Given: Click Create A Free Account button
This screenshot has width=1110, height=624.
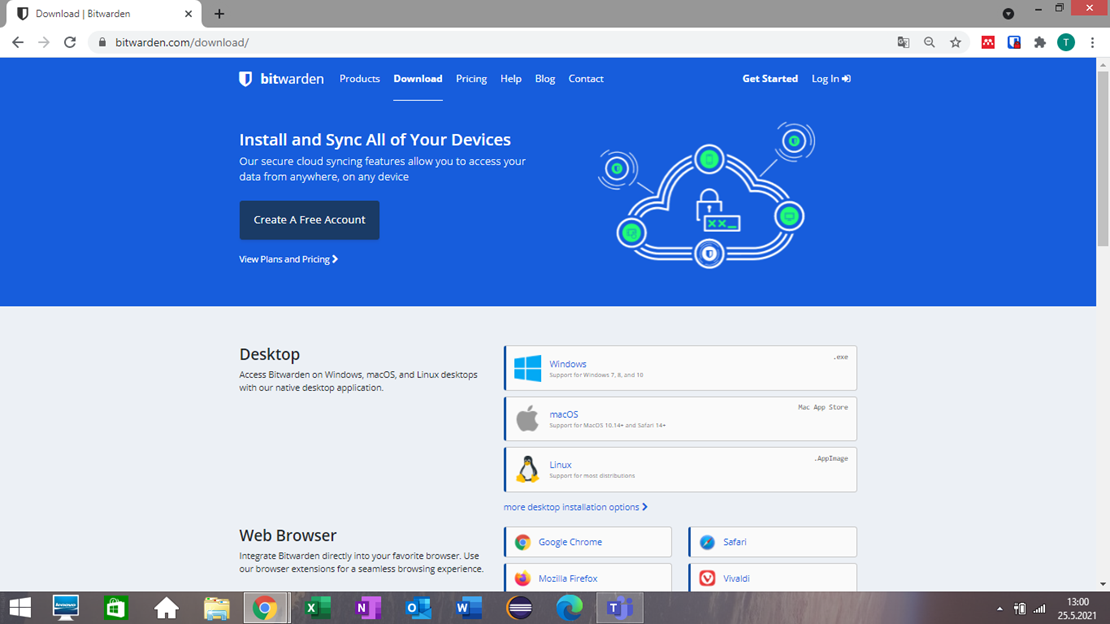Looking at the screenshot, I should (x=309, y=220).
